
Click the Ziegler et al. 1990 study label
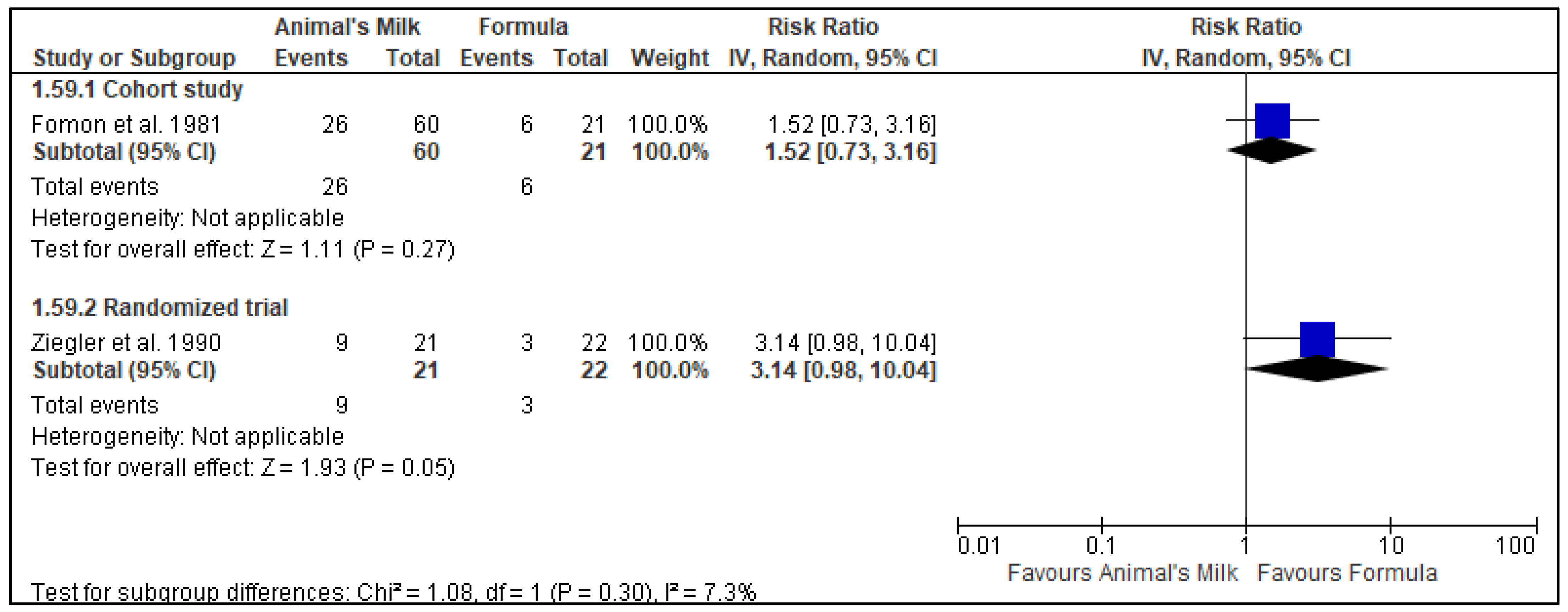pos(126,343)
